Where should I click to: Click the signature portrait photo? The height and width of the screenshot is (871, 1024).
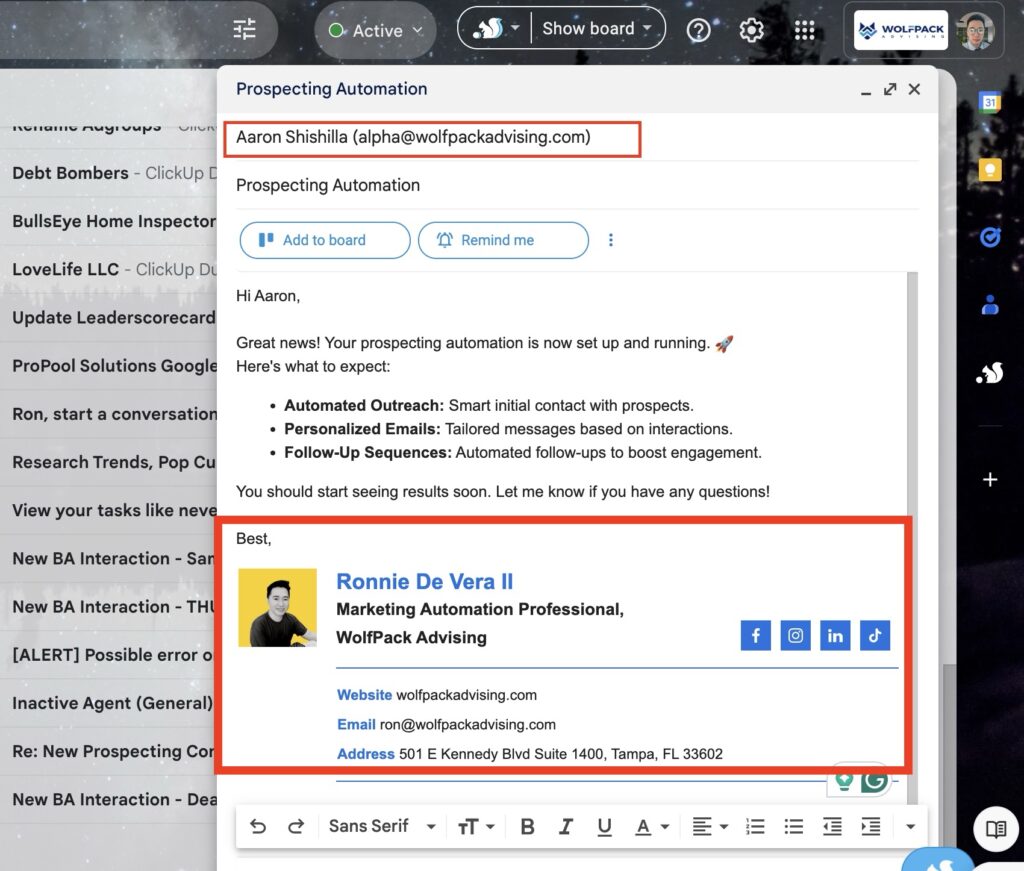click(x=277, y=608)
